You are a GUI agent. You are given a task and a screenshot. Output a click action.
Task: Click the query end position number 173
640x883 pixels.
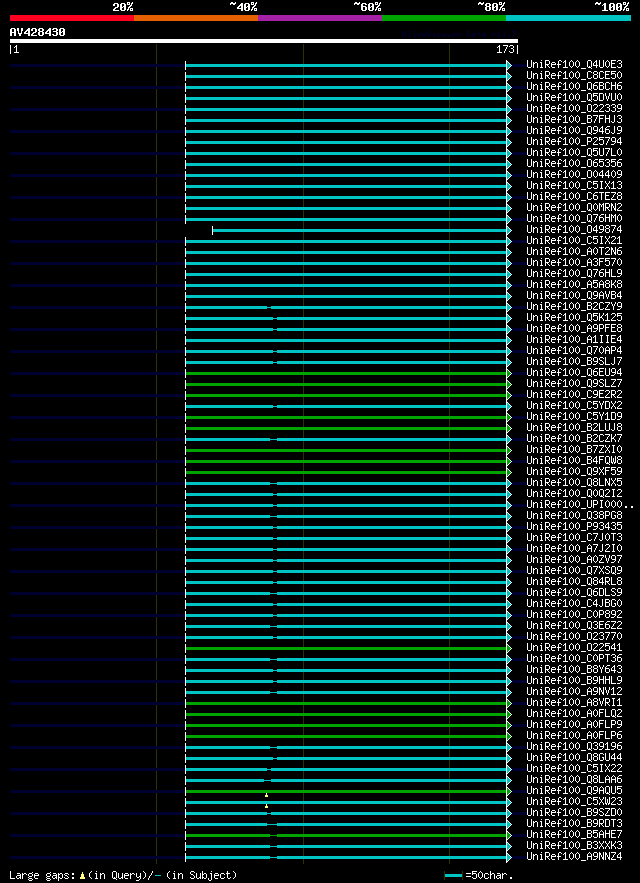505,50
